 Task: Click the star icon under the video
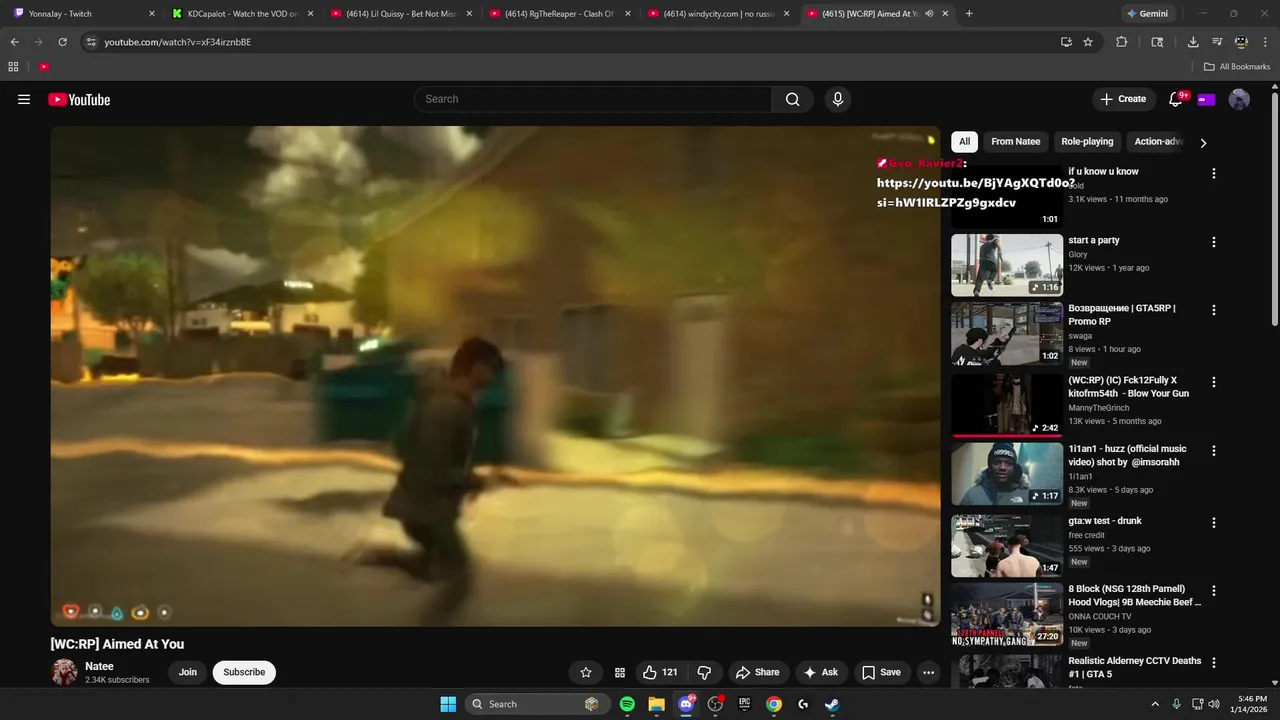click(586, 672)
